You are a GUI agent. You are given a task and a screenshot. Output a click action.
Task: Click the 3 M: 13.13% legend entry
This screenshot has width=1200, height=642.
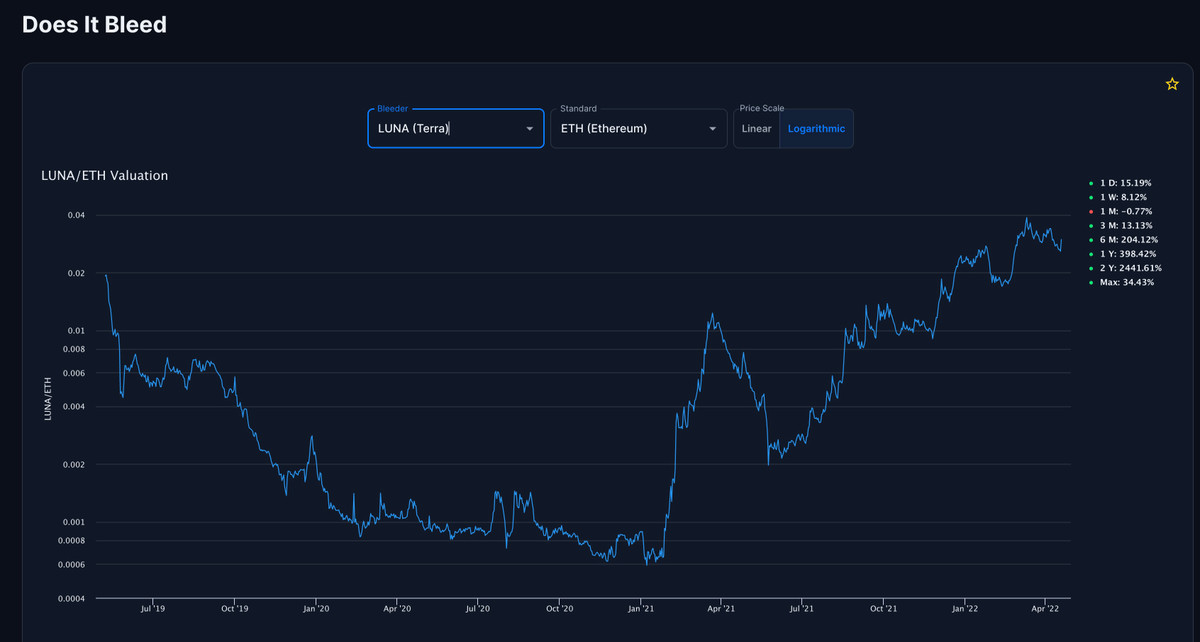click(1126, 226)
